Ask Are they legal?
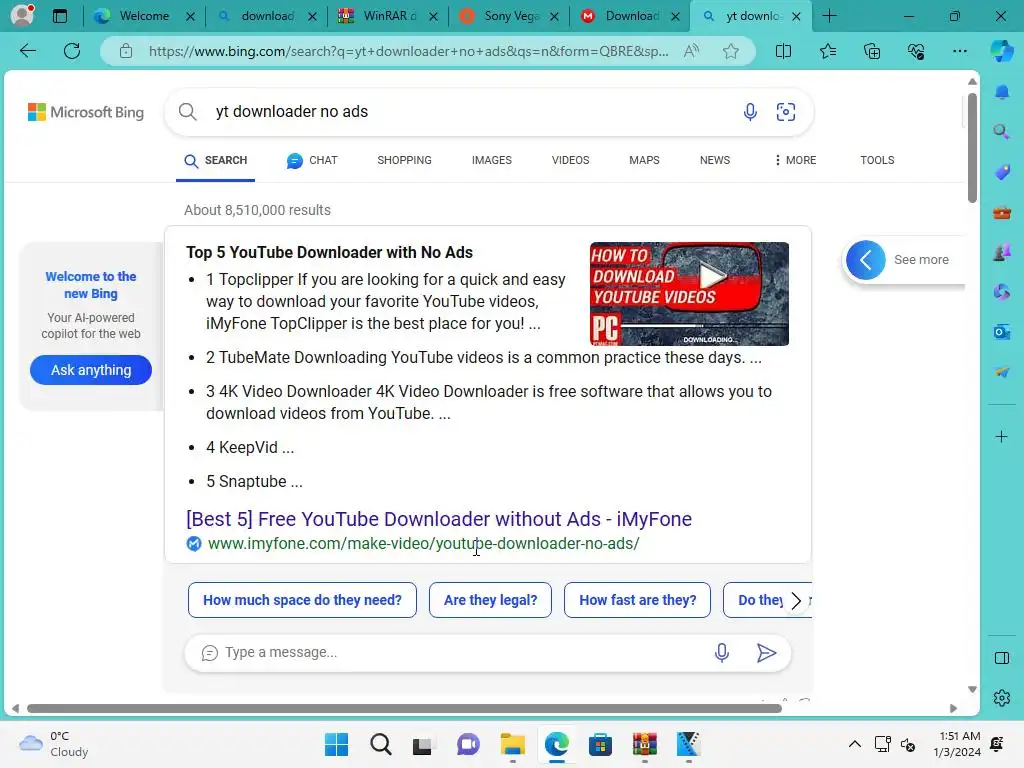The image size is (1024, 768). click(x=490, y=600)
